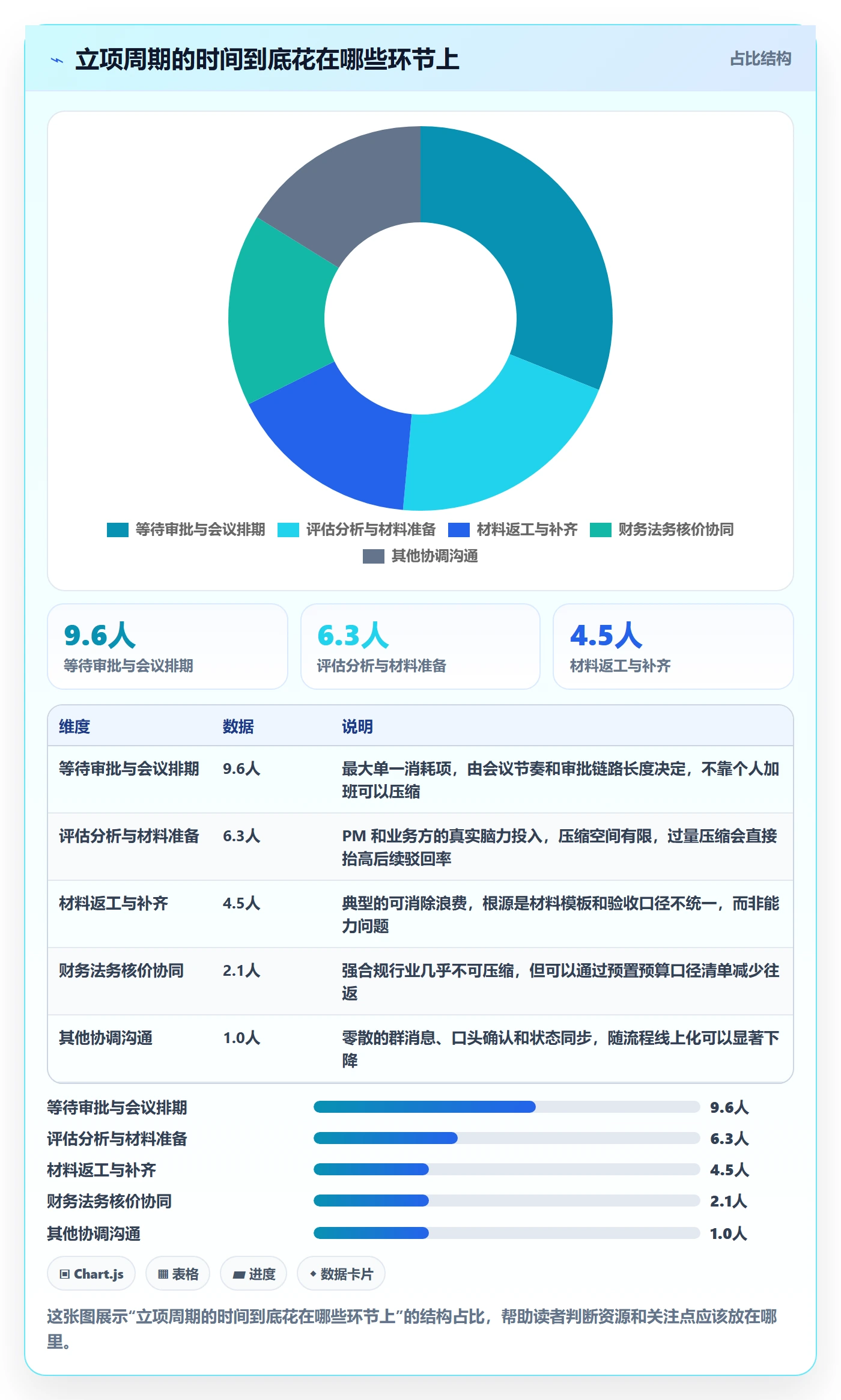Click the 维度 column header

pyautogui.click(x=74, y=726)
